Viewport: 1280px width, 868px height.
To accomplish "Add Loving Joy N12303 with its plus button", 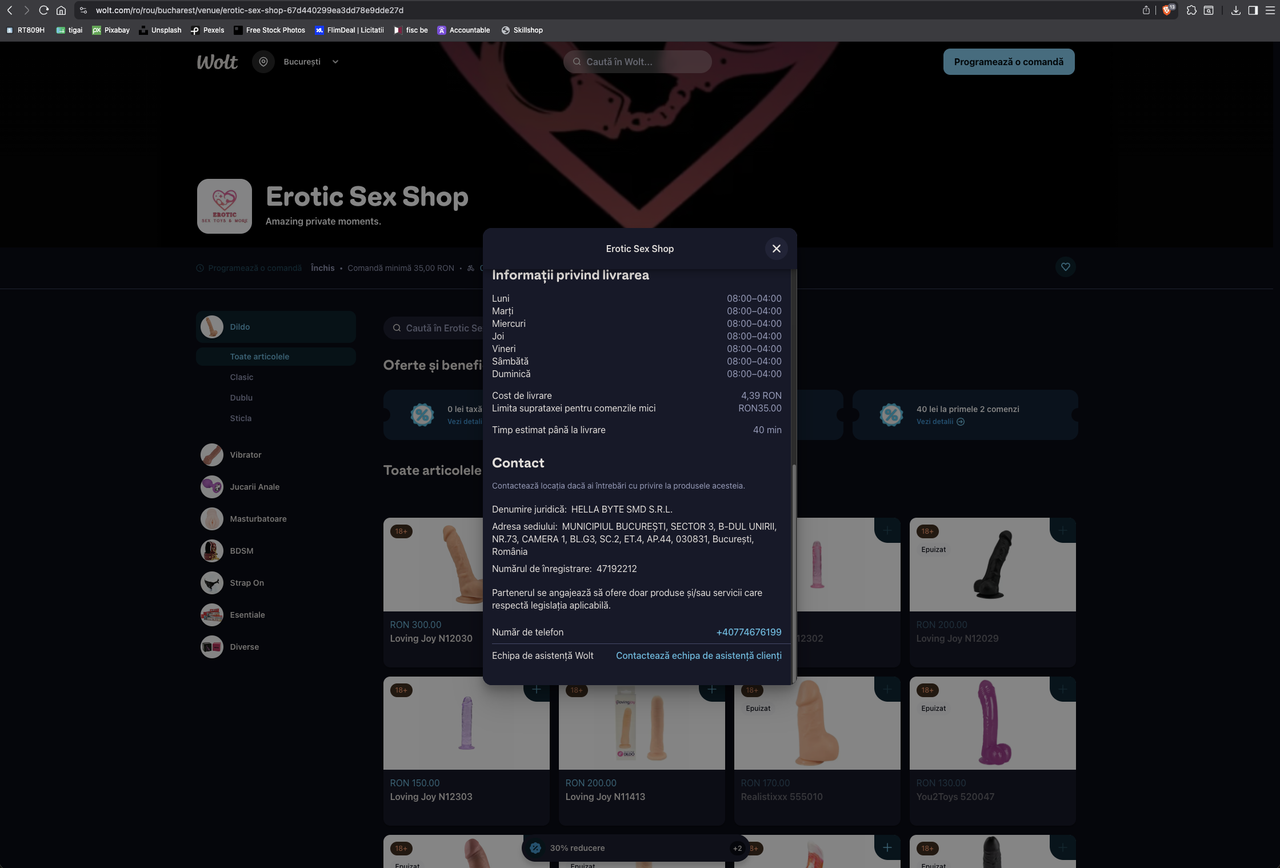I will coord(537,689).
